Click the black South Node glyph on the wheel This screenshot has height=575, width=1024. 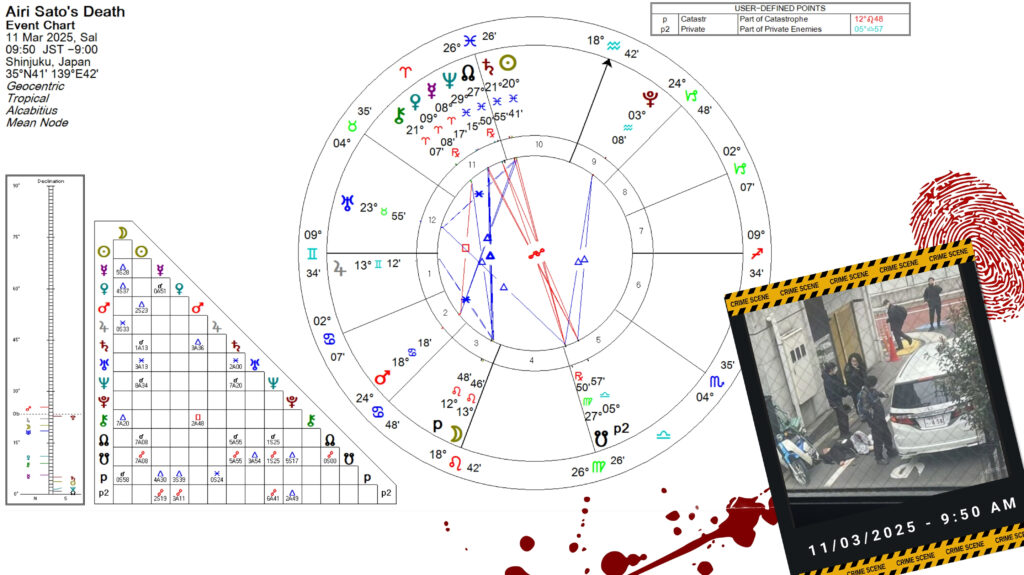tap(600, 436)
